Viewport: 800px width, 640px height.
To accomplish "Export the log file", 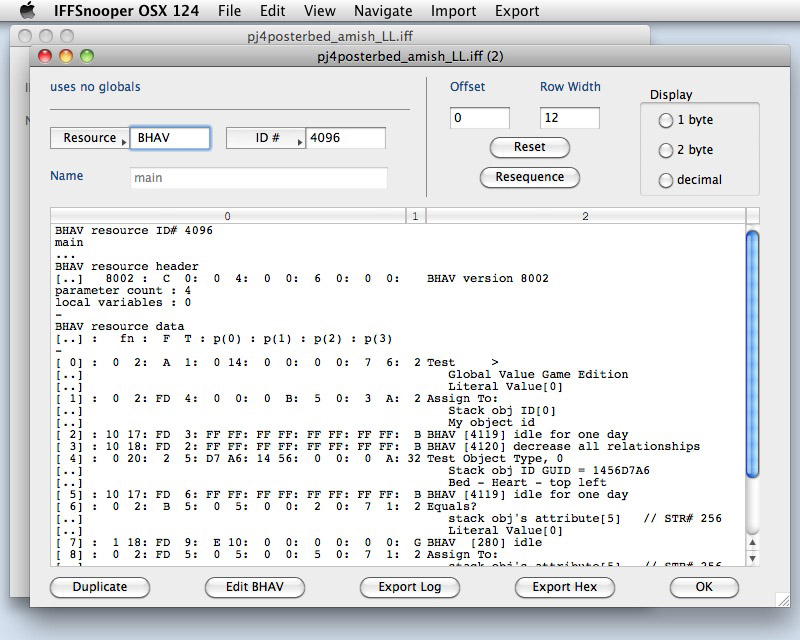I will [x=409, y=587].
